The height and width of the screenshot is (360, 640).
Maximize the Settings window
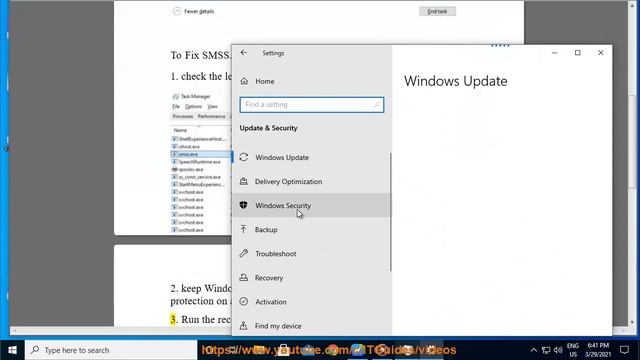click(578, 53)
